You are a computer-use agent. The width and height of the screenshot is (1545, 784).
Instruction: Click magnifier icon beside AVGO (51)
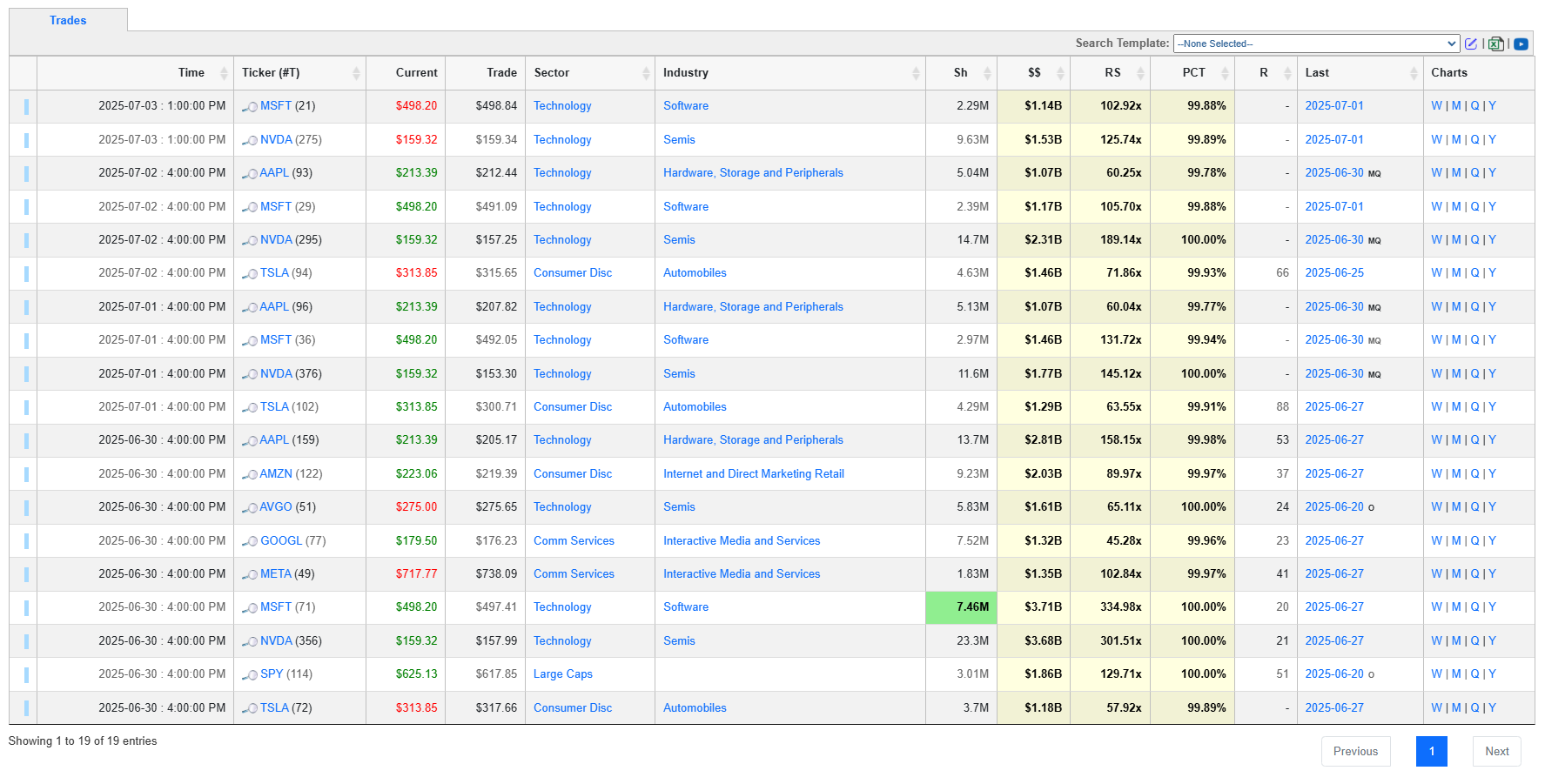(x=250, y=507)
